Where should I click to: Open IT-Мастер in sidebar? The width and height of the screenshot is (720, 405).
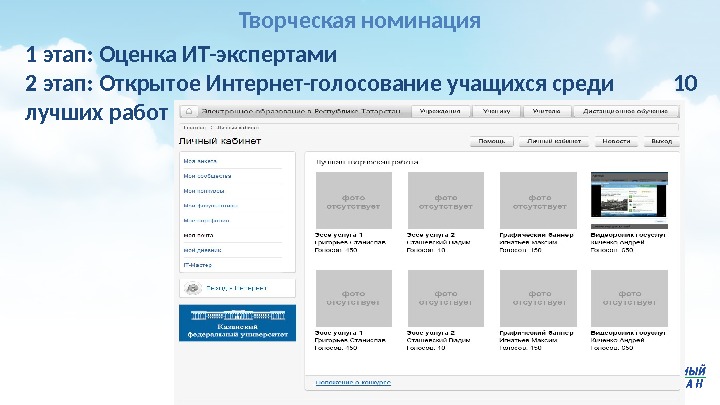tap(197, 265)
